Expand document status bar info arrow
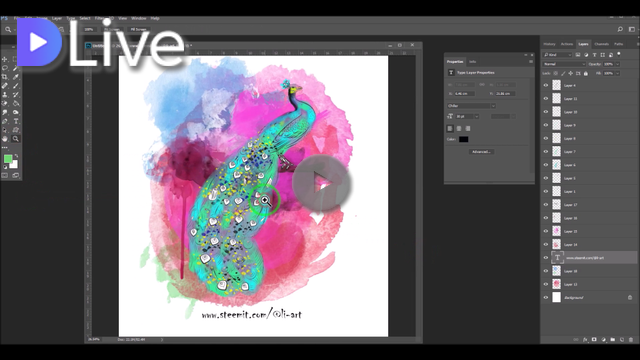 tap(162, 340)
